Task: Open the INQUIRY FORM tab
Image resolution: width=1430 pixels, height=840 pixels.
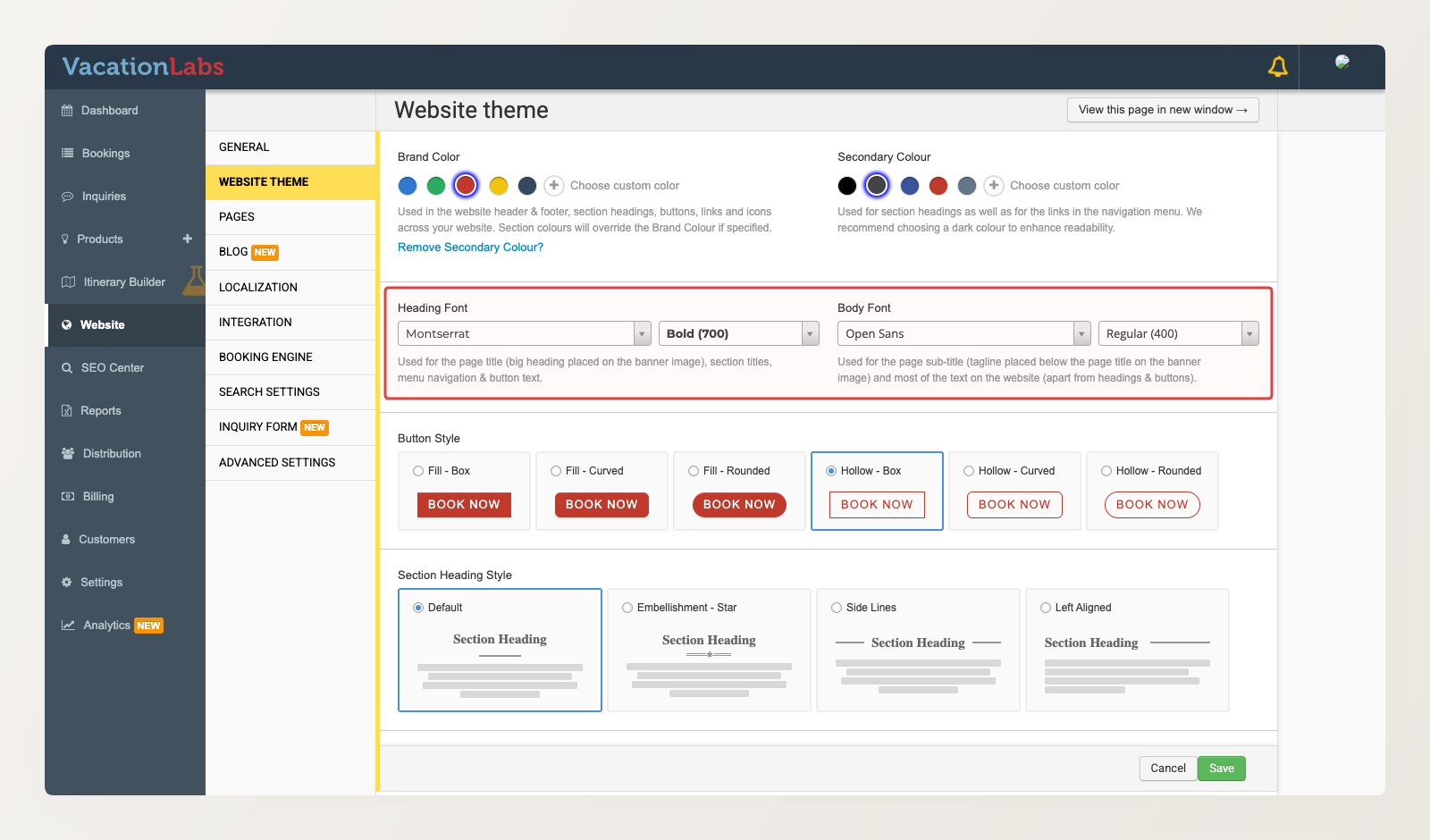Action: 290,427
